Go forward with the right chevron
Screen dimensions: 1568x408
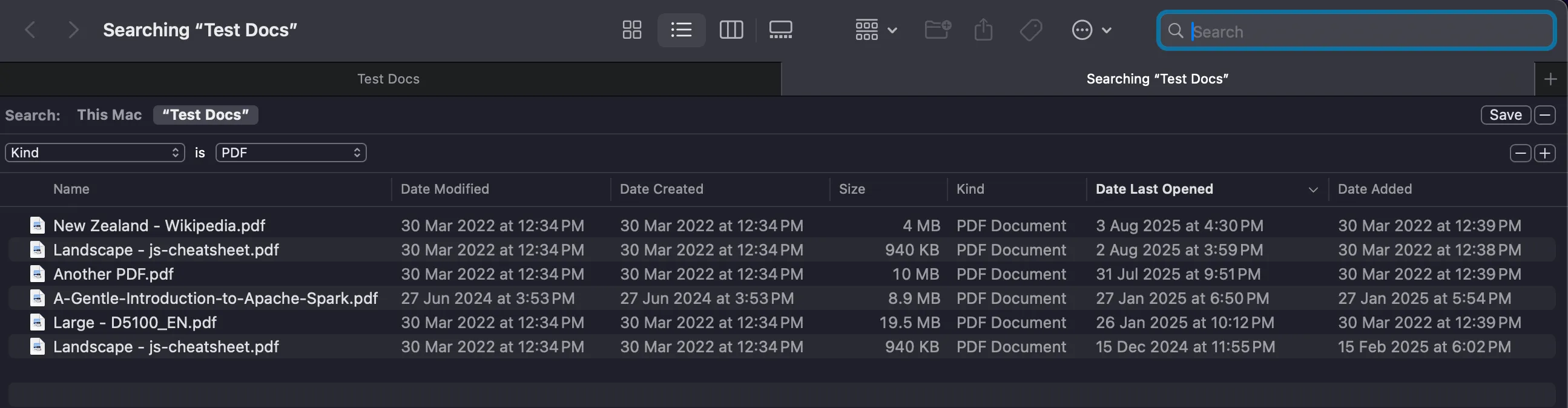tap(73, 29)
